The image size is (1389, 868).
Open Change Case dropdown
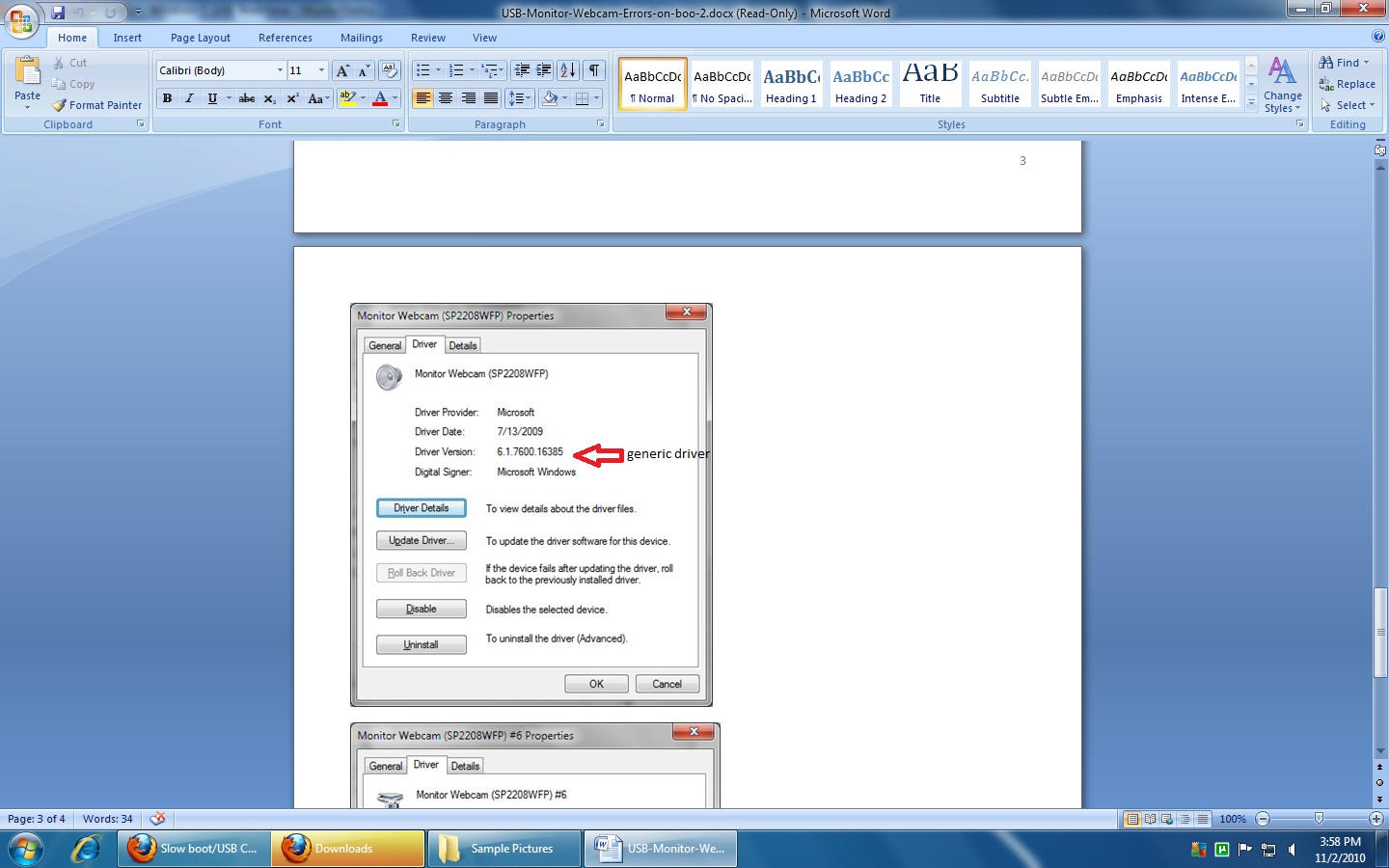(x=318, y=98)
